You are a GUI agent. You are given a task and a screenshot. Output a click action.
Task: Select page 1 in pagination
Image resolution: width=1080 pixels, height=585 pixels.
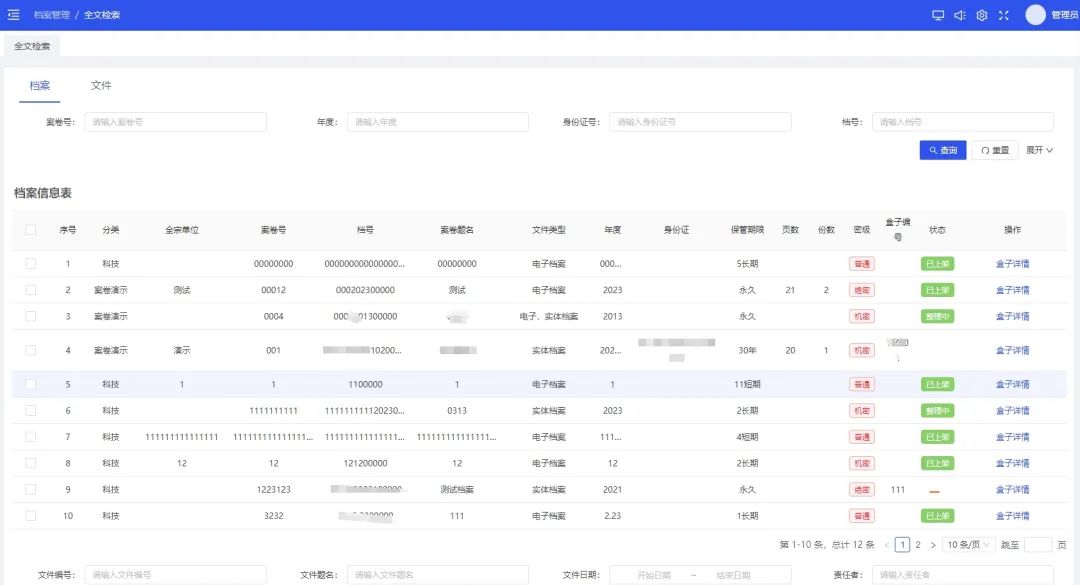902,544
